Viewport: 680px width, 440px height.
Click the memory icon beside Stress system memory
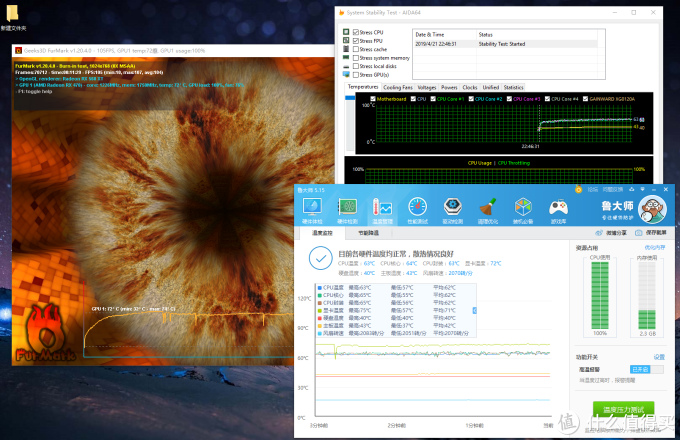pos(346,57)
